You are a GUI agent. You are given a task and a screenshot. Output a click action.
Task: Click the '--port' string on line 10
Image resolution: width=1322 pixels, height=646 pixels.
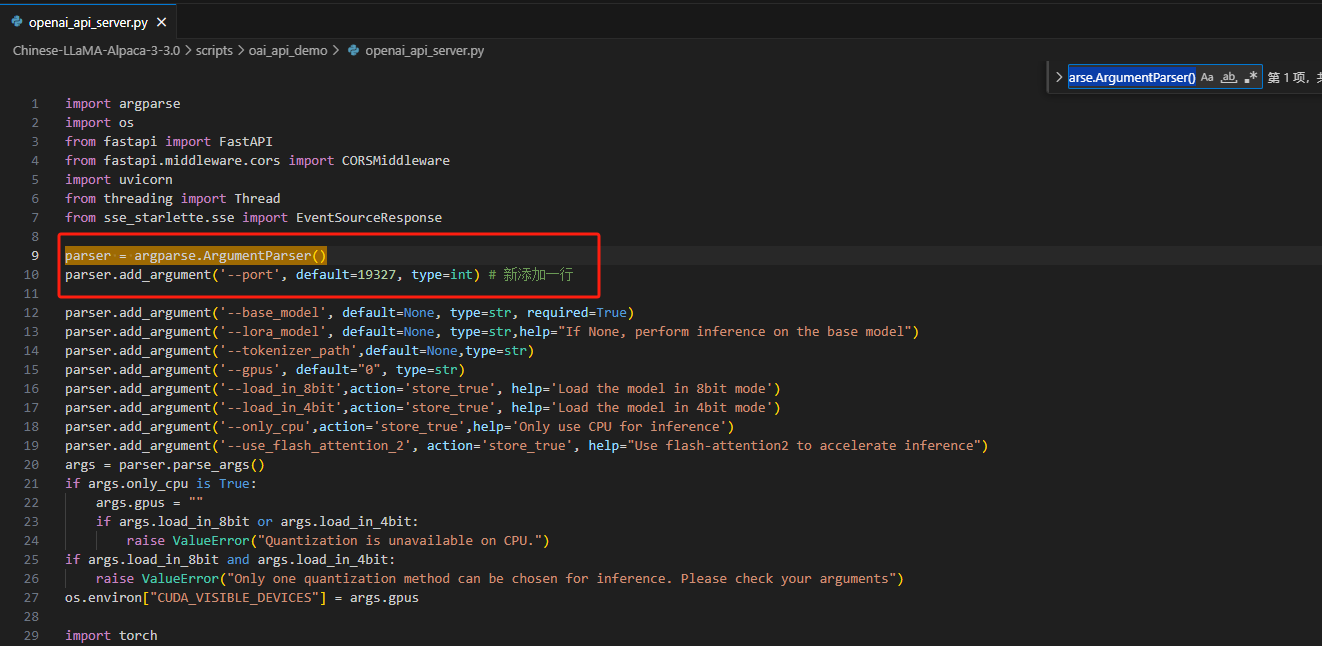(x=250, y=275)
